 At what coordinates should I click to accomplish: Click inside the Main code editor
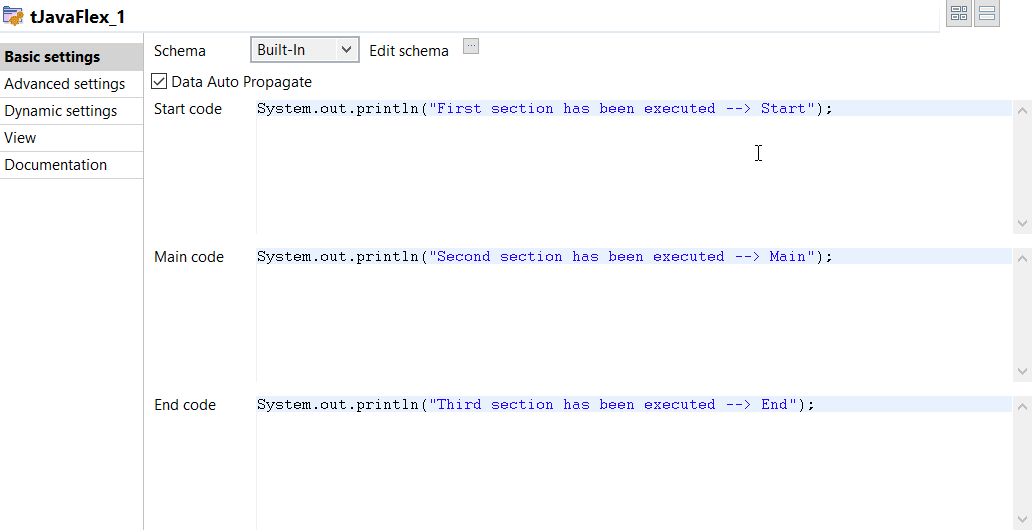(634, 315)
